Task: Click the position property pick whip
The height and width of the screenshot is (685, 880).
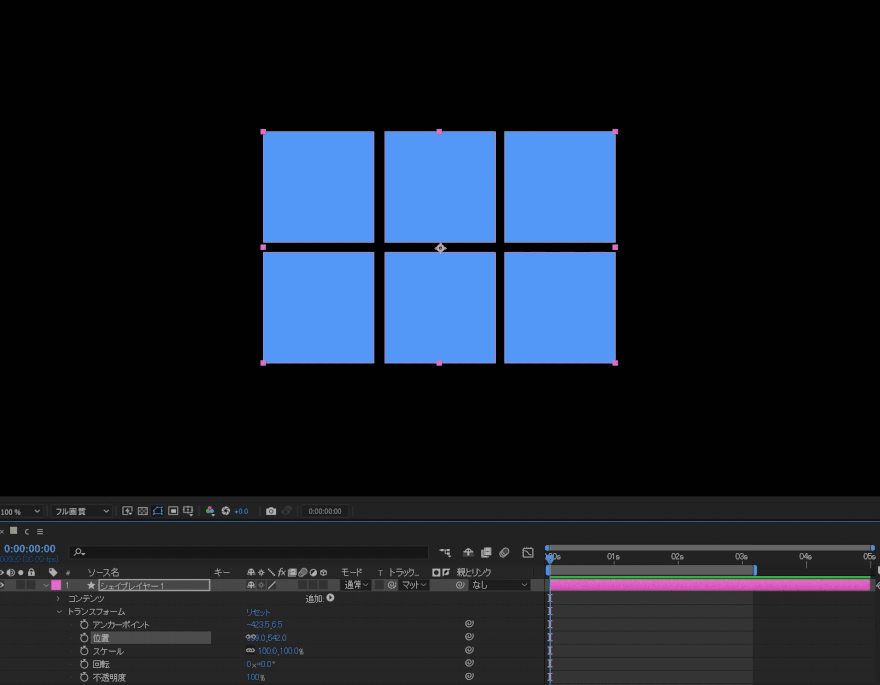Action: click(468, 637)
